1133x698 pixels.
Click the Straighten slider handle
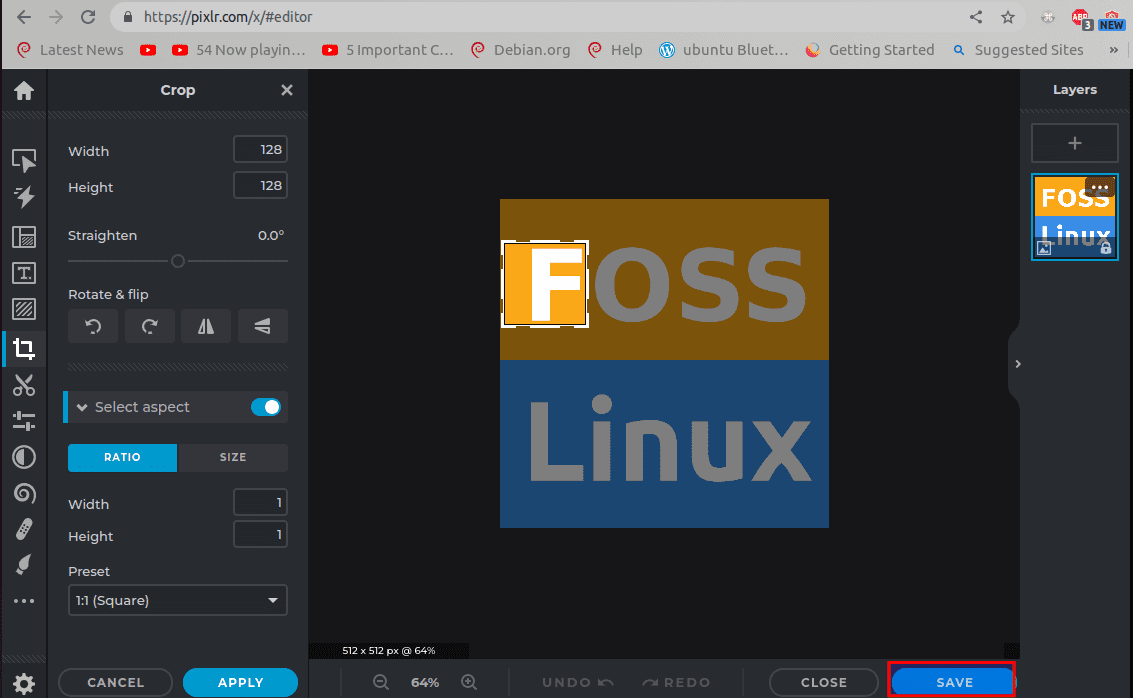(x=178, y=261)
